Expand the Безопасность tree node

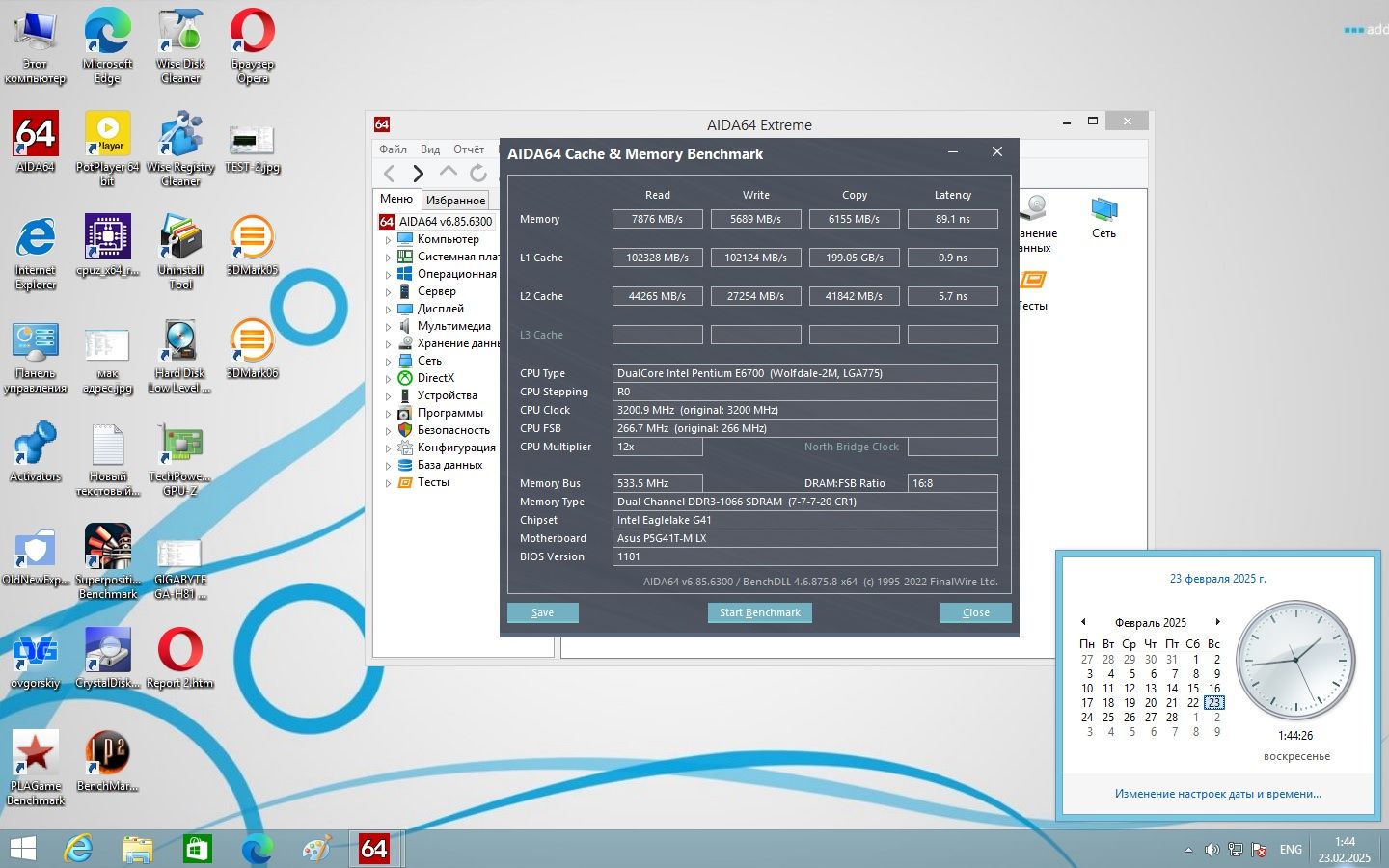[x=388, y=430]
